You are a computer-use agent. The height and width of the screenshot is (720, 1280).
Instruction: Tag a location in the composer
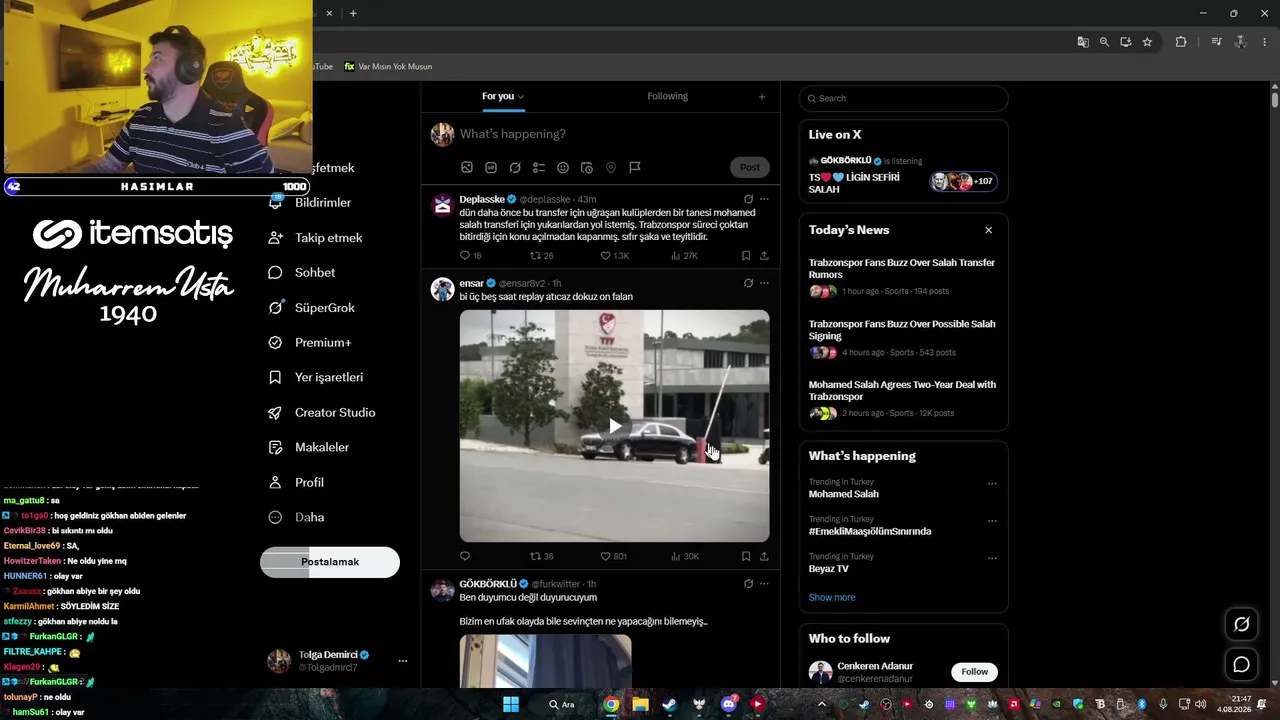[x=611, y=167]
